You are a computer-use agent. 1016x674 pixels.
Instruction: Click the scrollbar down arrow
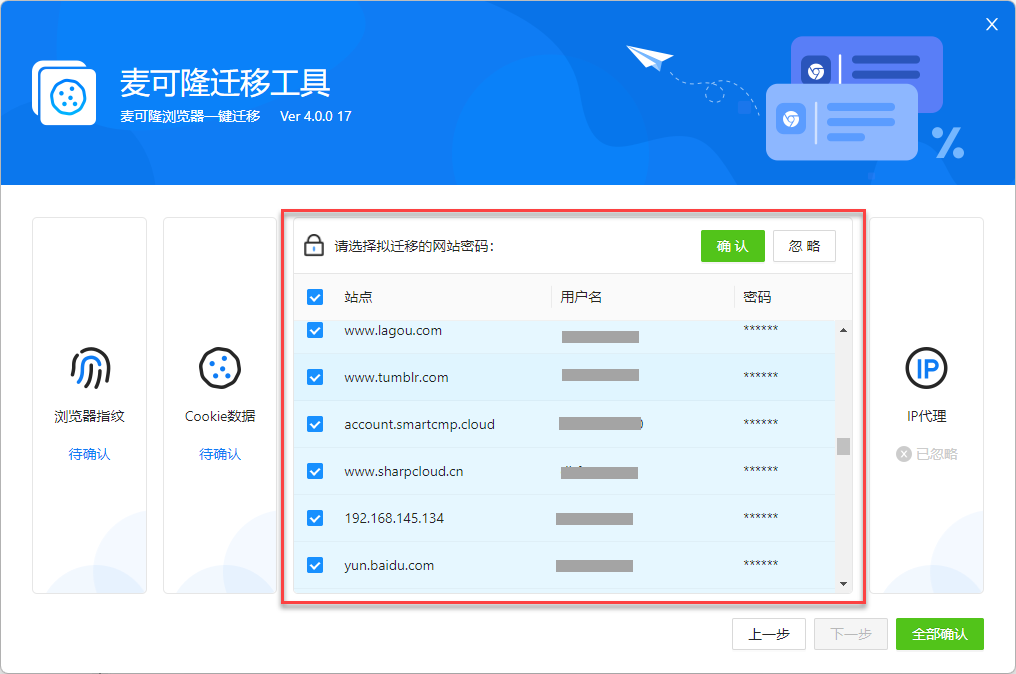pos(843,583)
